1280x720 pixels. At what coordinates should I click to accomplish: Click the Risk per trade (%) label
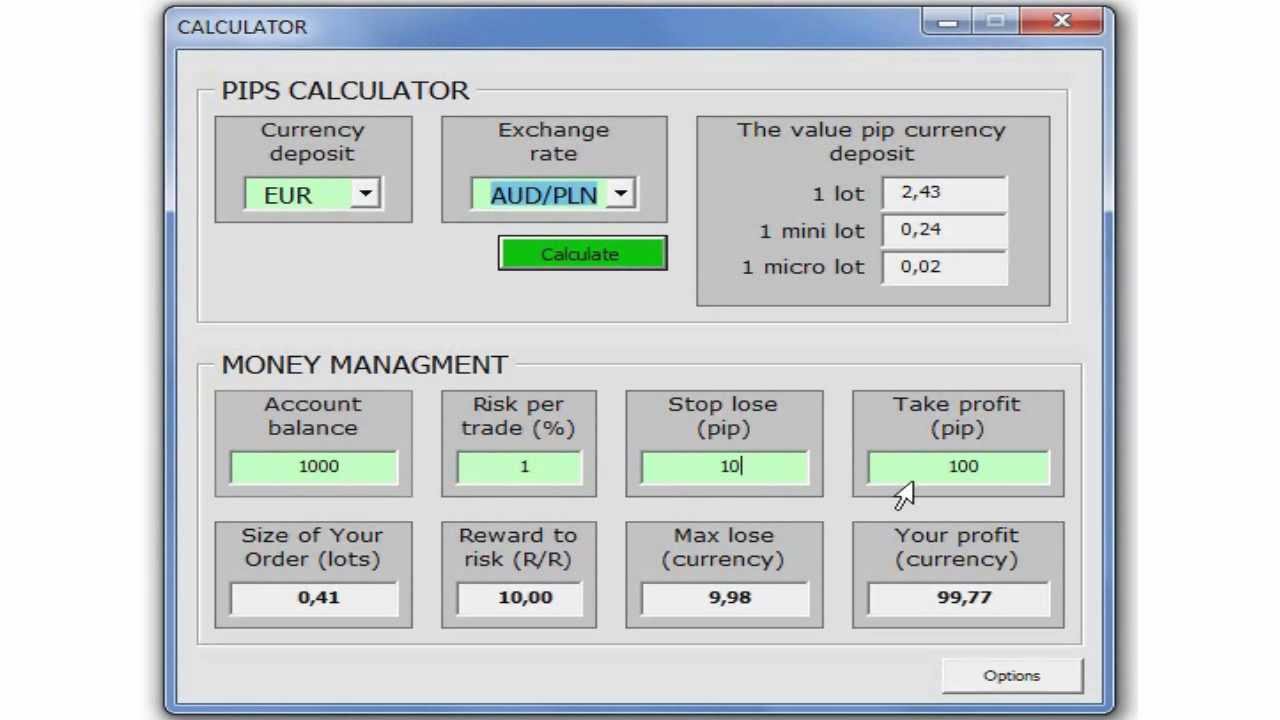click(x=518, y=416)
